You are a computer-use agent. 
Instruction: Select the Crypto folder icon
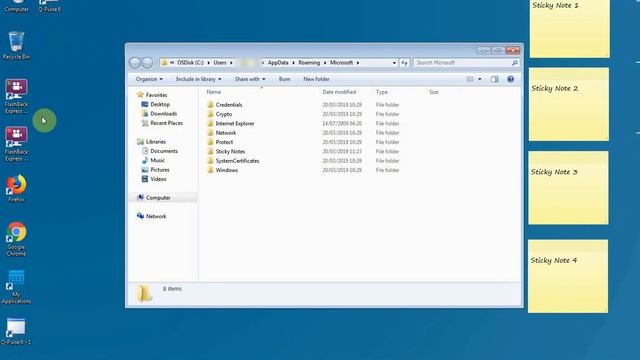click(210, 114)
